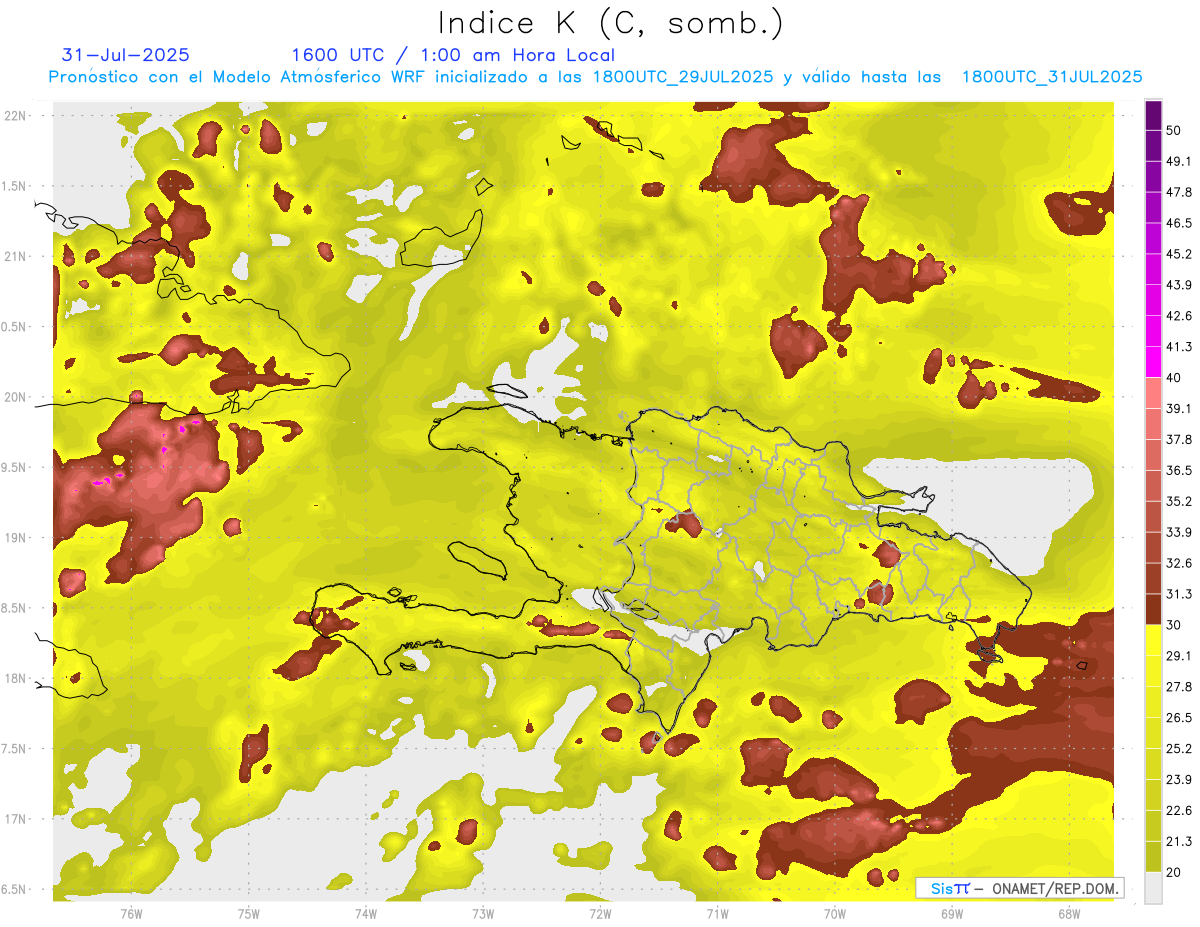Click the "74W" longitude axis label
The width and height of the screenshot is (1200, 927).
tap(365, 914)
